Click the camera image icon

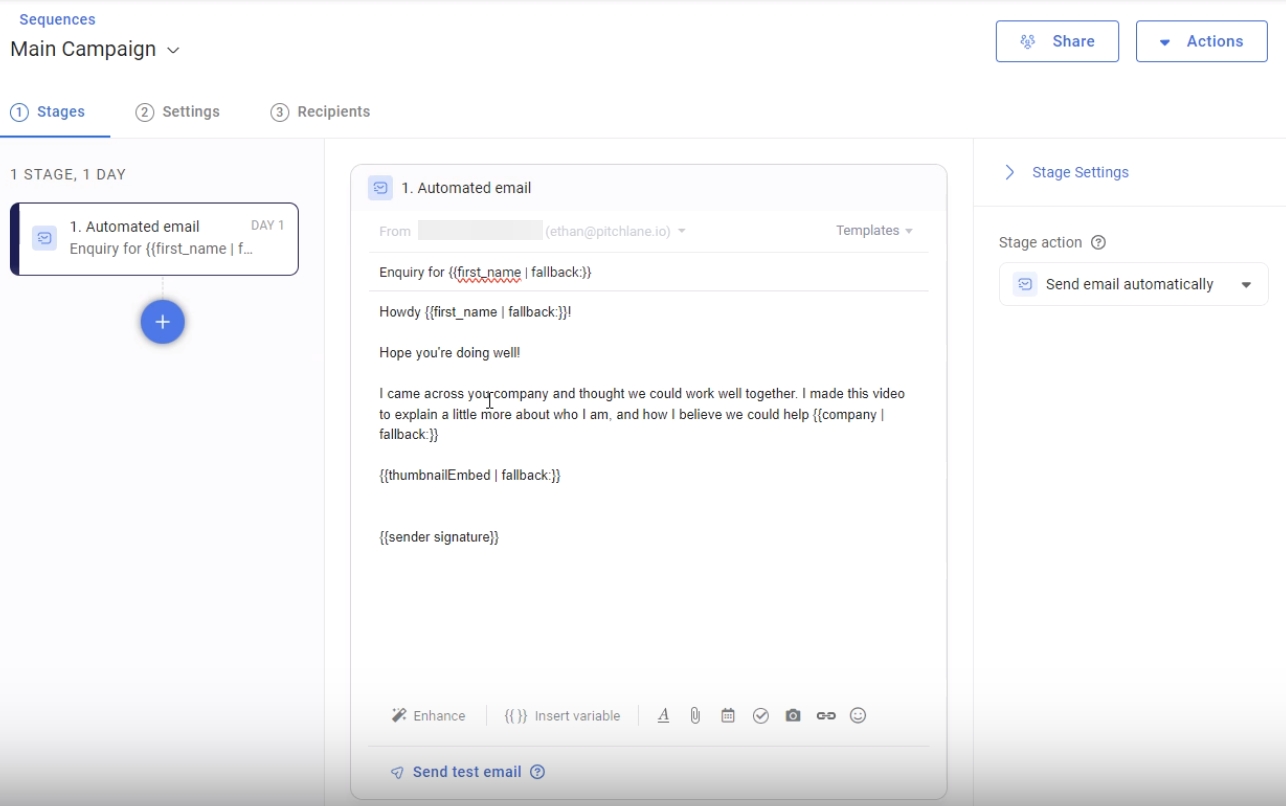793,716
